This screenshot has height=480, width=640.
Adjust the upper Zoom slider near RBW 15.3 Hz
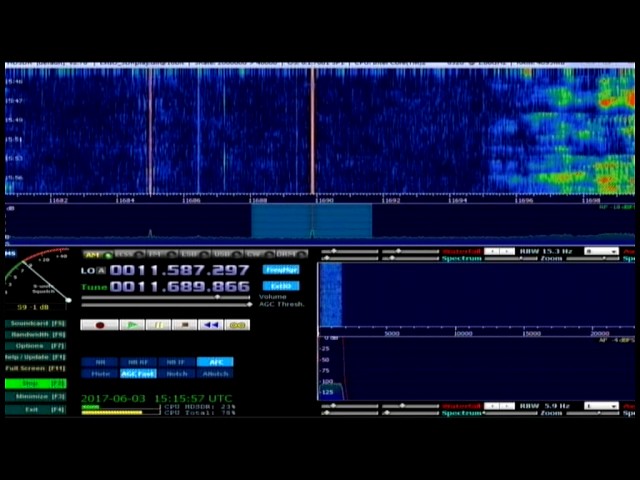tap(593, 259)
